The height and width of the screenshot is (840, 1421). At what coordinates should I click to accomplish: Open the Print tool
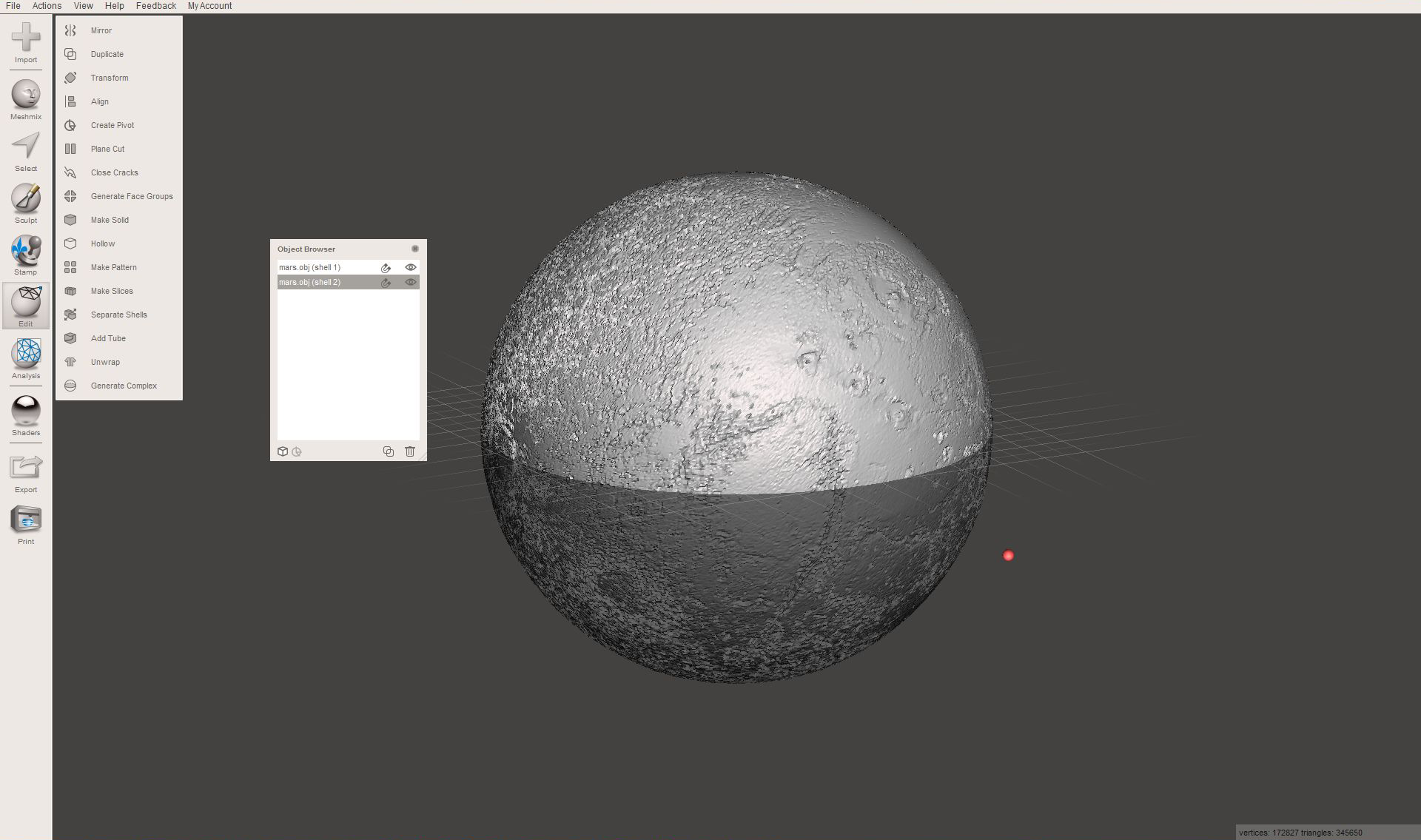(x=26, y=519)
